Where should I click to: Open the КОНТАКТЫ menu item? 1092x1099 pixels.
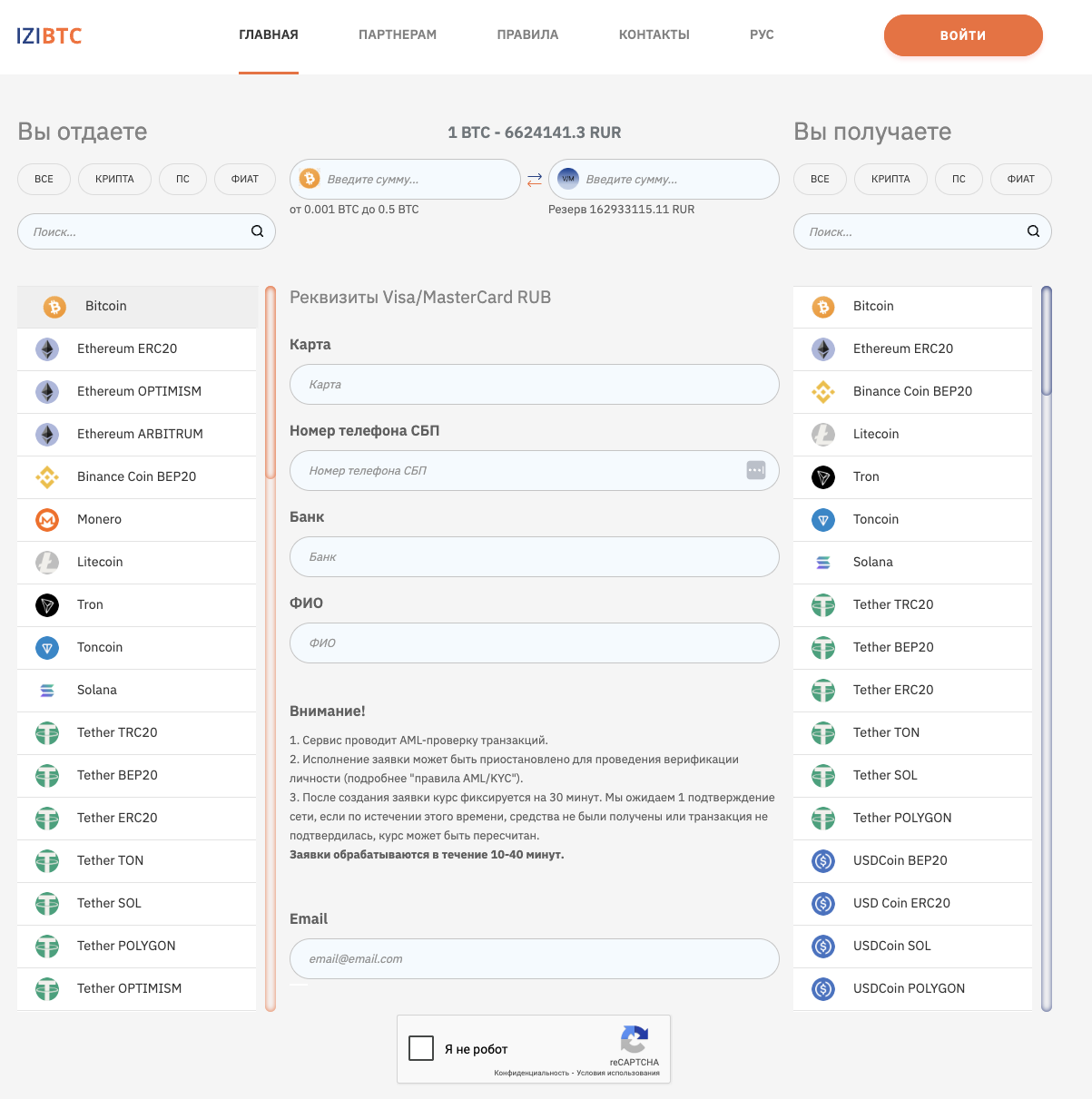tap(654, 34)
